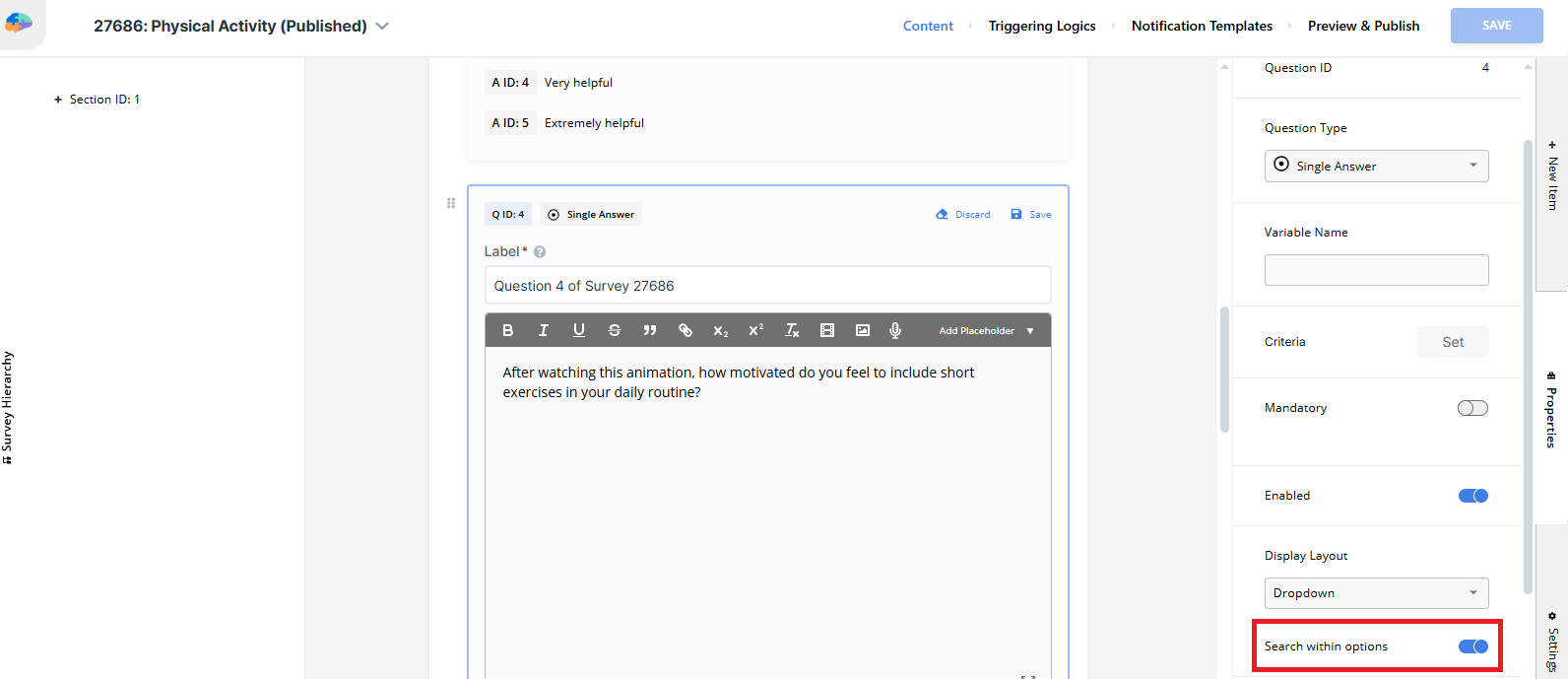The image size is (1568, 679).
Task: Open the Question Type dropdown
Action: coord(1376,167)
